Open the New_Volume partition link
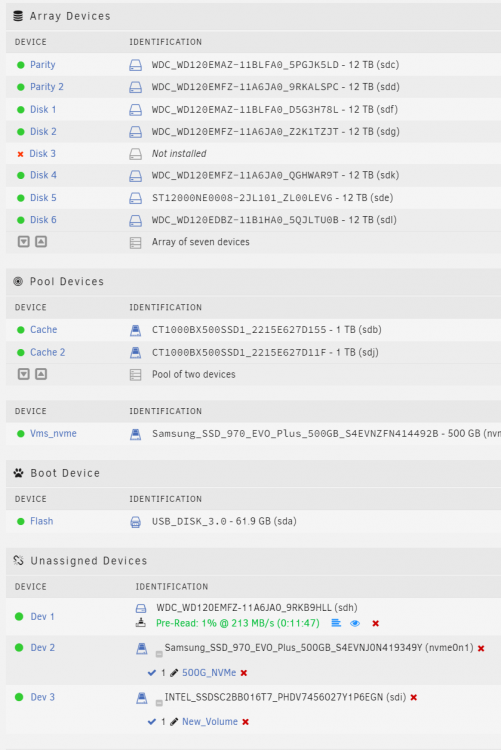 coord(210,721)
